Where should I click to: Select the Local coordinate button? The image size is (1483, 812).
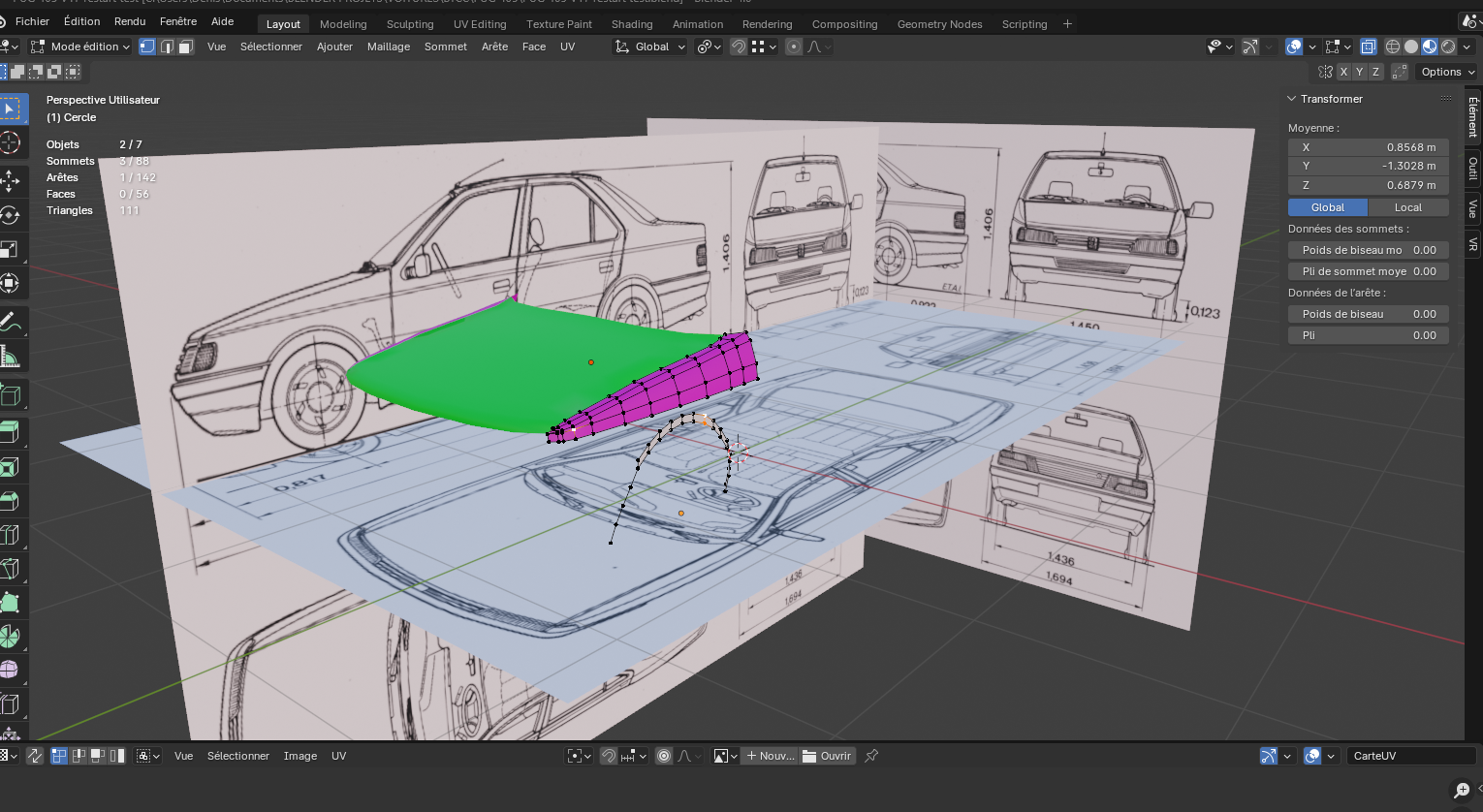(x=1407, y=207)
